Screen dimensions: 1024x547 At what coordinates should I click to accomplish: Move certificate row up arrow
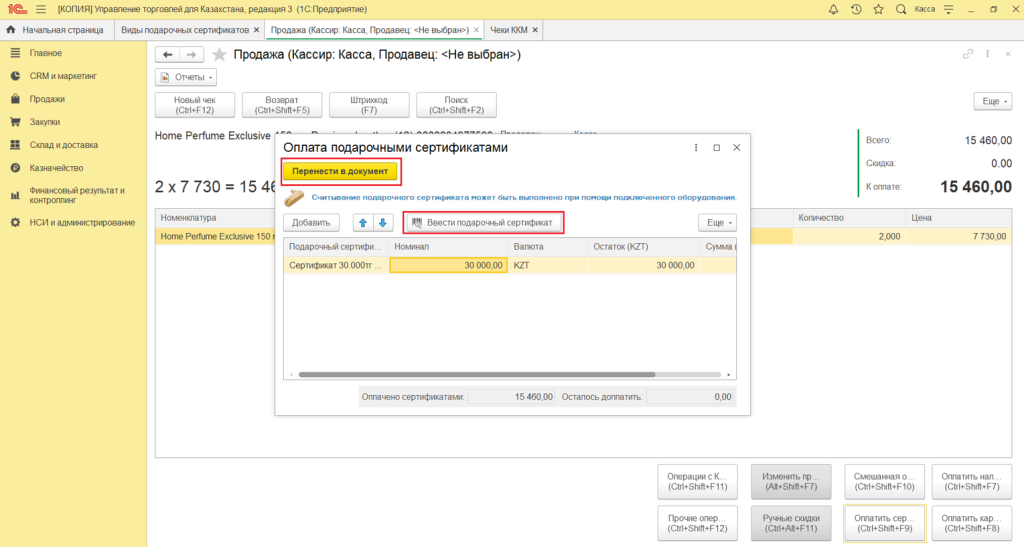[363, 223]
